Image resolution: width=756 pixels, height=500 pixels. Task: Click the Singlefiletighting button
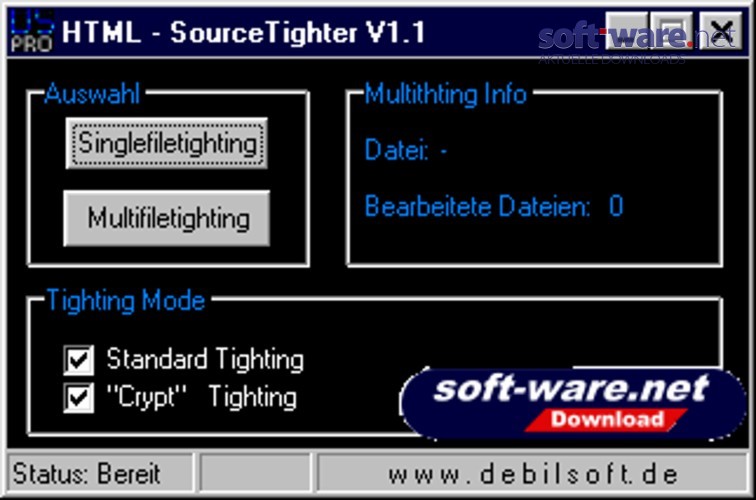click(x=166, y=143)
